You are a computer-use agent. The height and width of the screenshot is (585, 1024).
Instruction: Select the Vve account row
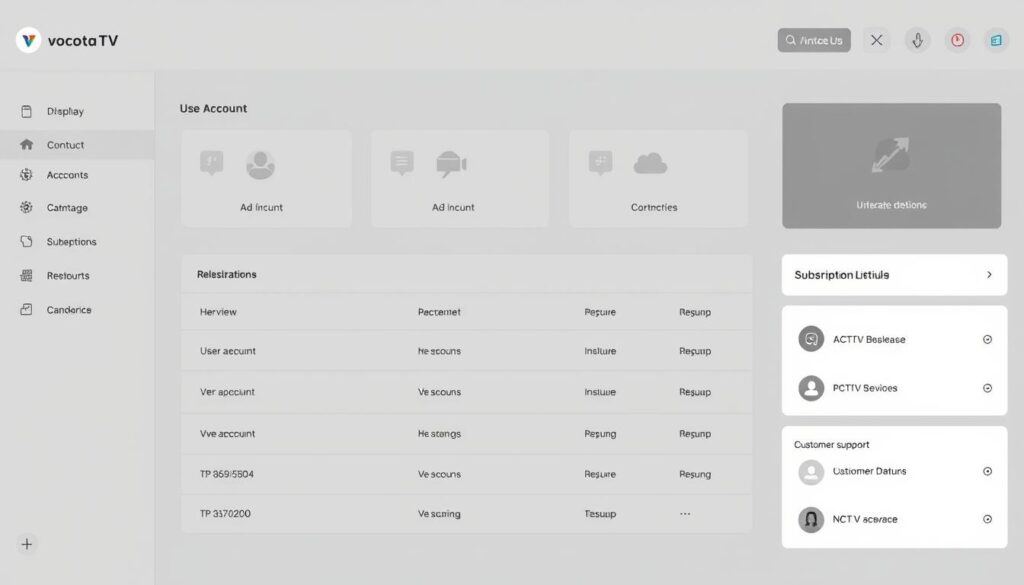click(466, 434)
